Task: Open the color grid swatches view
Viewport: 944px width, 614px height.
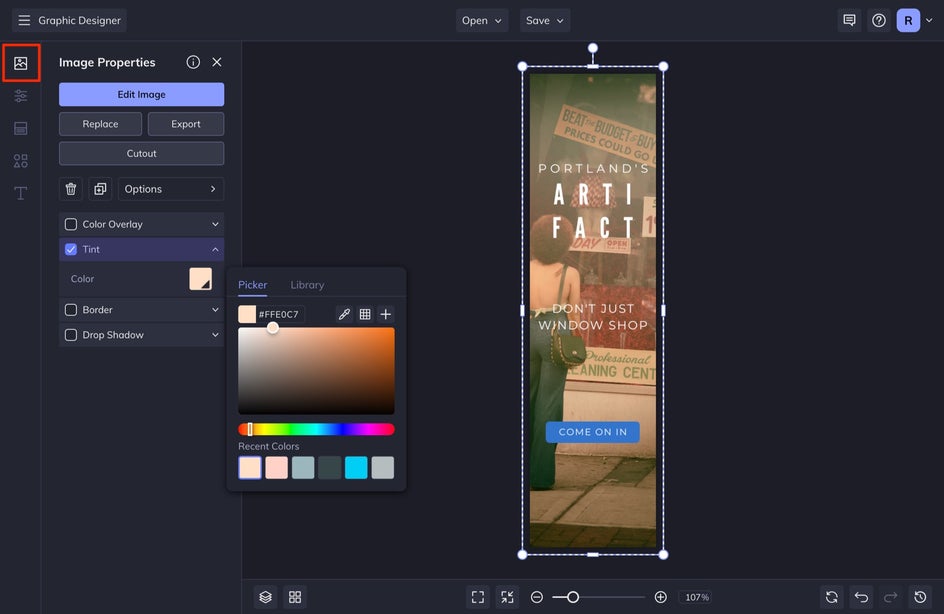Action: [365, 314]
